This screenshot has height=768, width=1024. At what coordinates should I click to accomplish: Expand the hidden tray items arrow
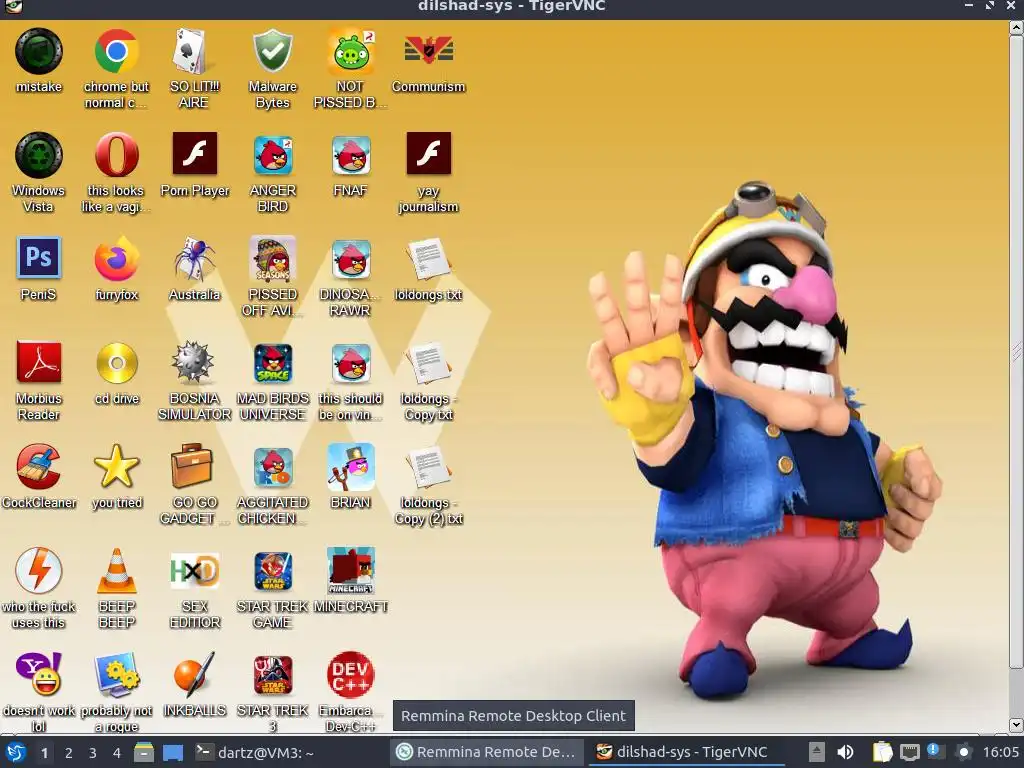tap(816, 752)
